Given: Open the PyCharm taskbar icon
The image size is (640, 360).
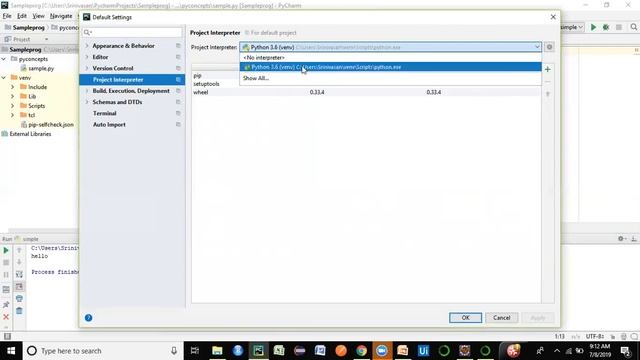Looking at the screenshot, I should (258, 351).
